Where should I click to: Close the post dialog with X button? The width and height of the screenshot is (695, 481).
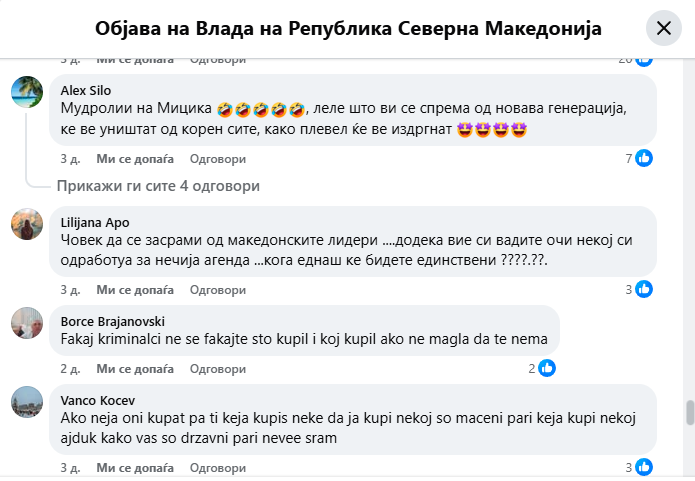(664, 28)
